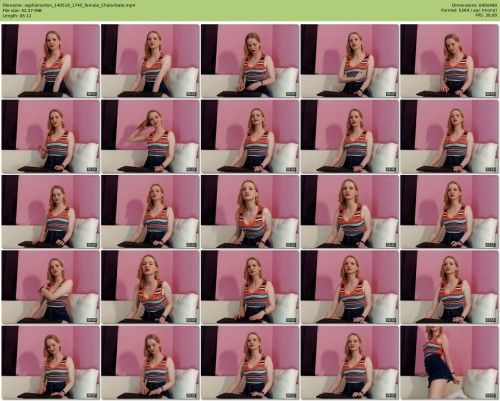
Task: Open the fourth thumbnail in the second row
Action: (x=349, y=136)
